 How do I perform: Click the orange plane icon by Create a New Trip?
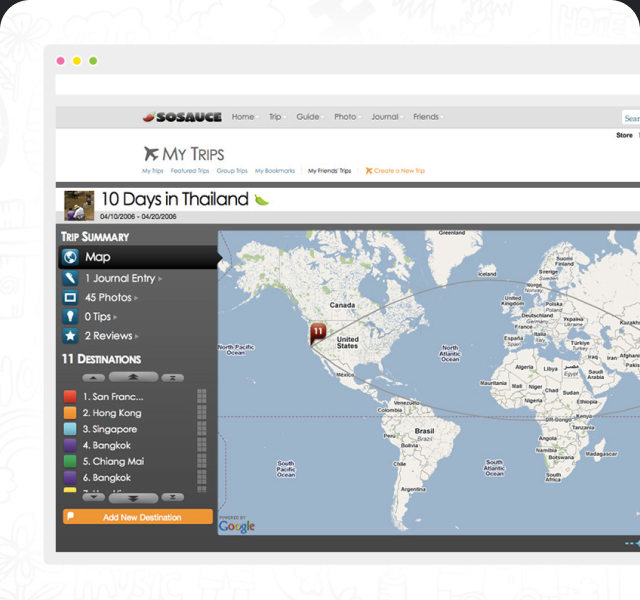click(x=369, y=171)
